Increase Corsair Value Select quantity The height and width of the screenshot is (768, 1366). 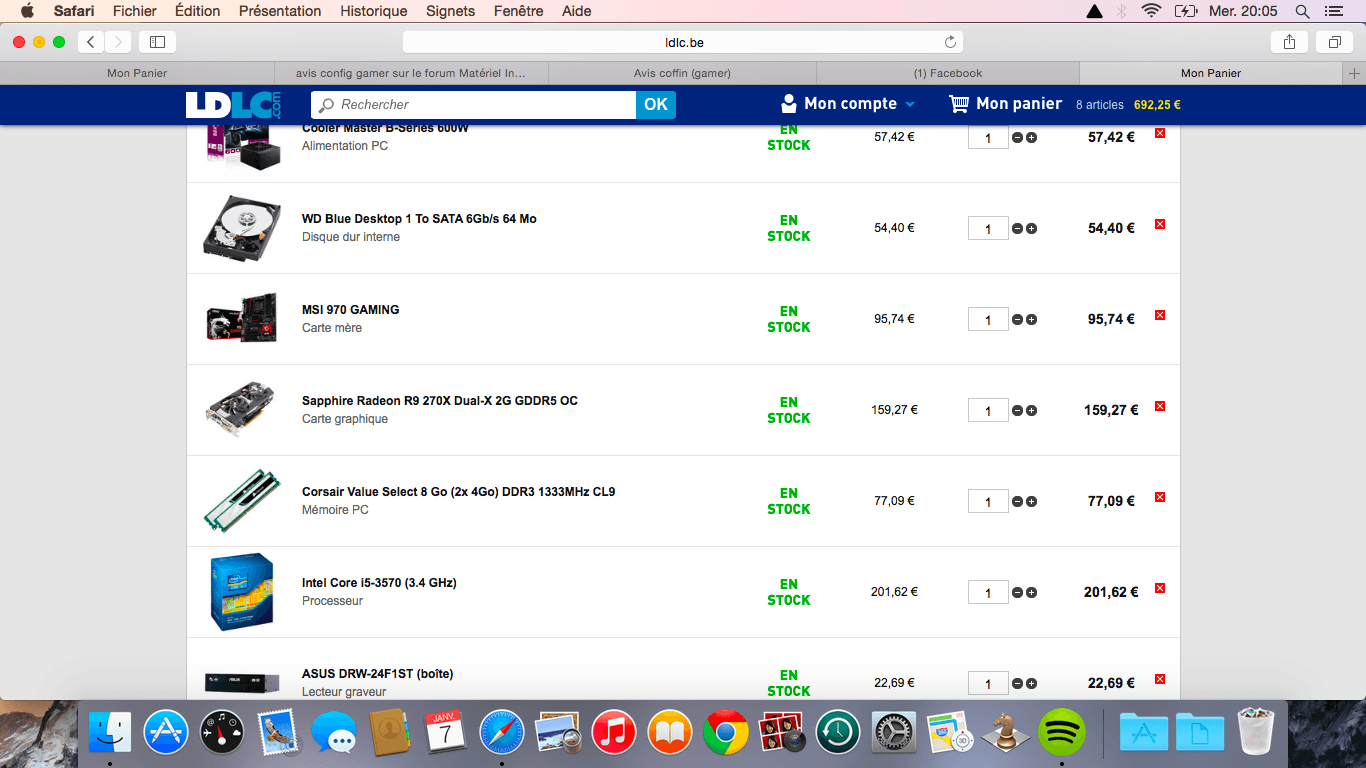tap(1031, 502)
